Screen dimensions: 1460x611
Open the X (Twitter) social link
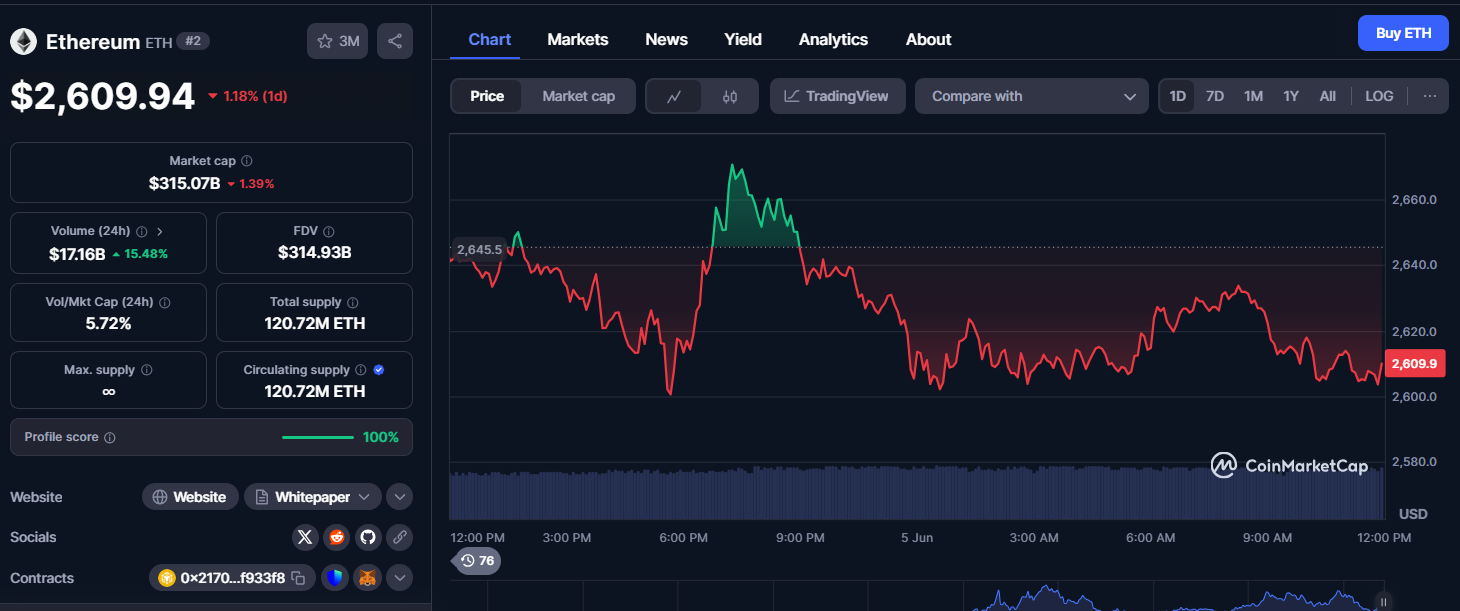(x=306, y=537)
